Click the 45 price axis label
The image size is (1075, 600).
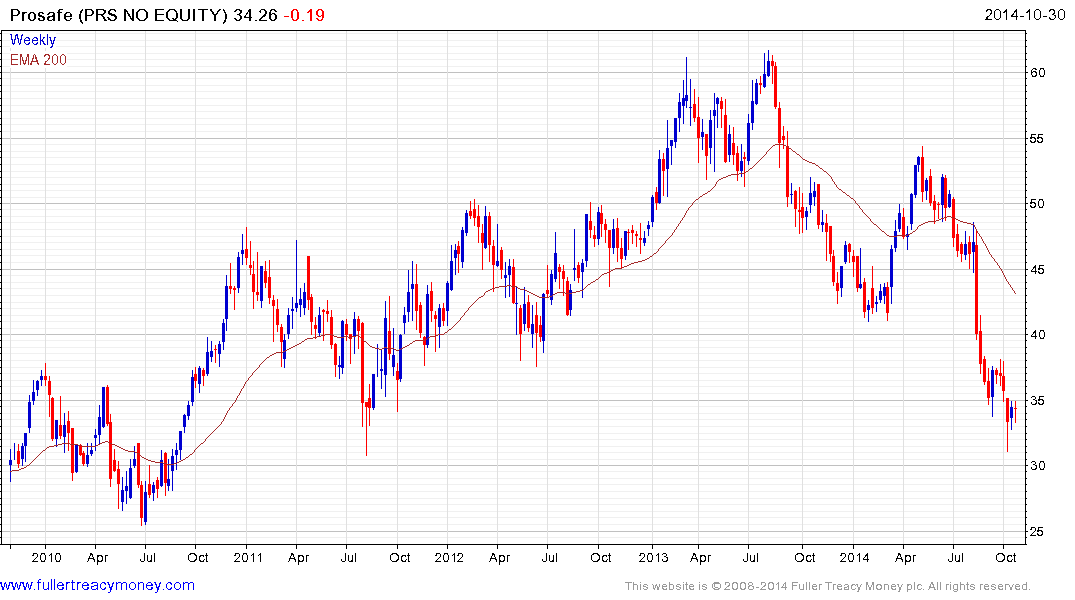[1038, 269]
